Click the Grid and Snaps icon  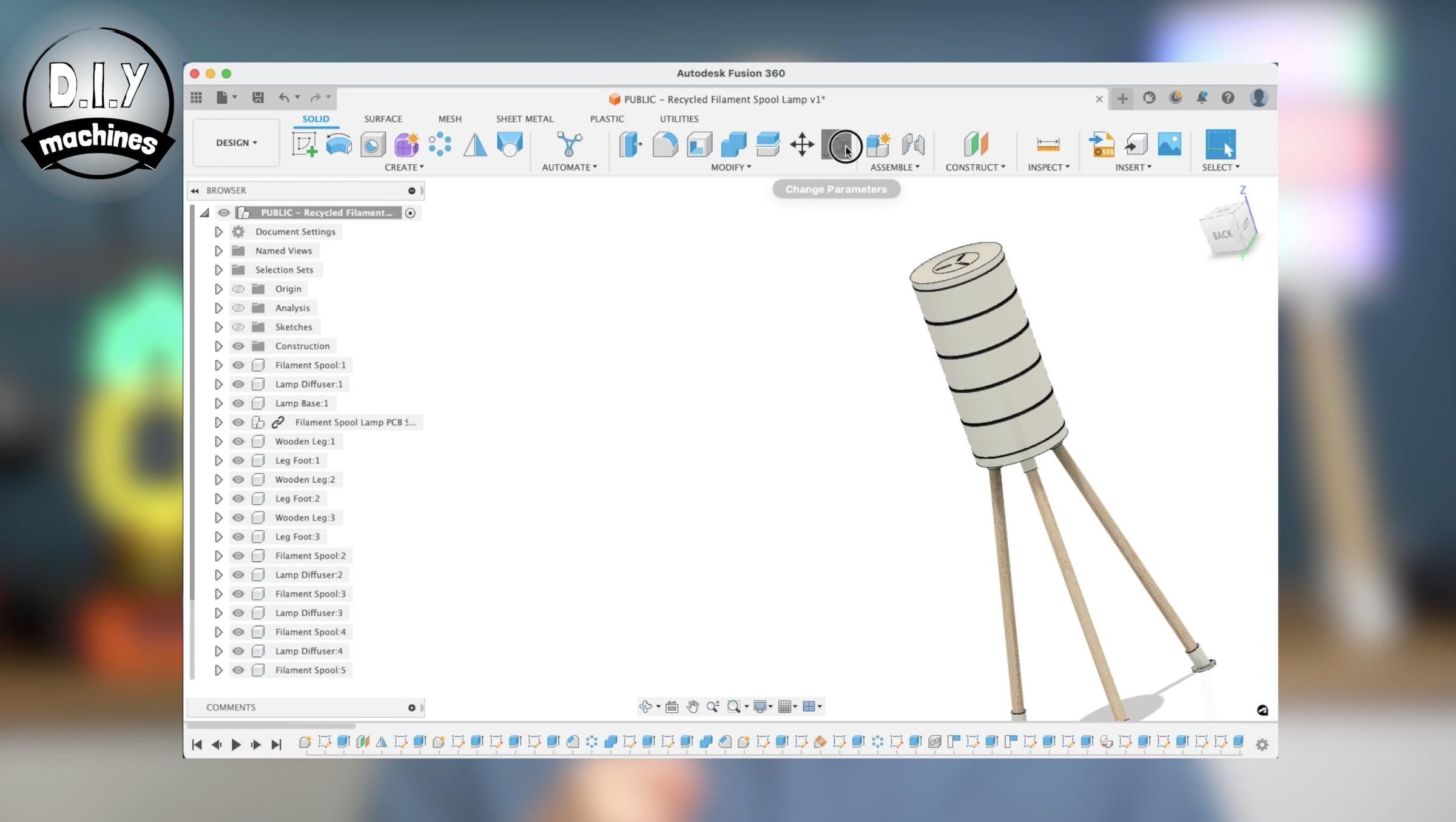pyautogui.click(x=785, y=706)
